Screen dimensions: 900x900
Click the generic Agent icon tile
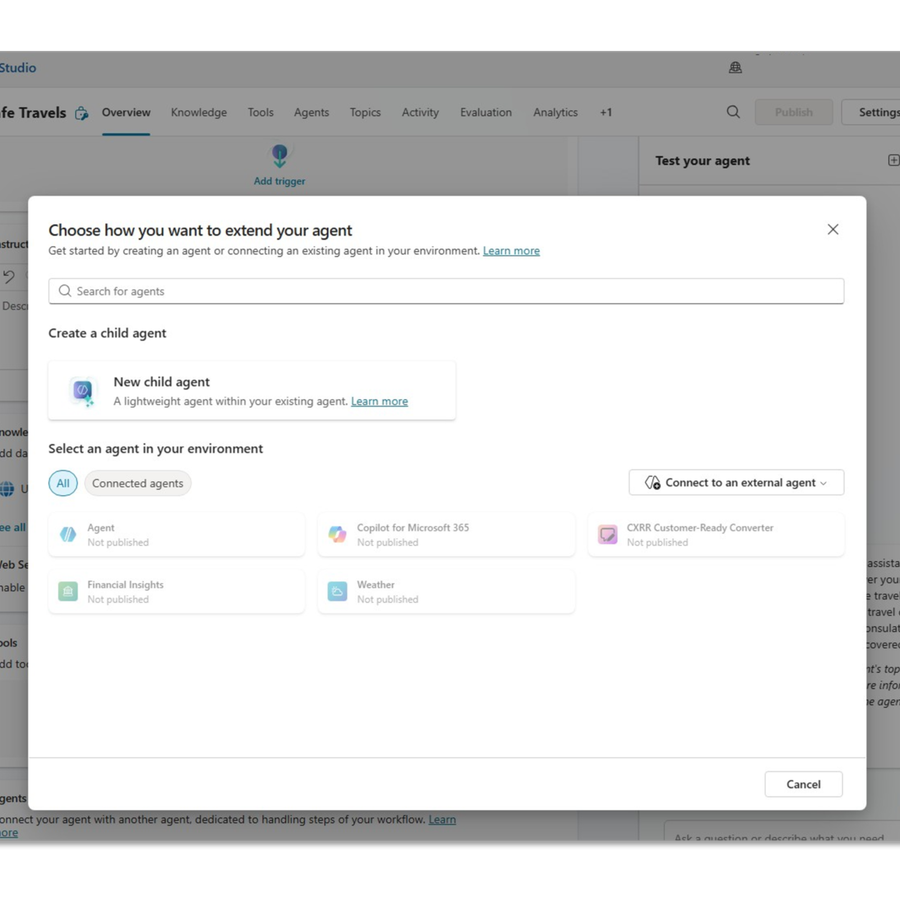pos(68,534)
